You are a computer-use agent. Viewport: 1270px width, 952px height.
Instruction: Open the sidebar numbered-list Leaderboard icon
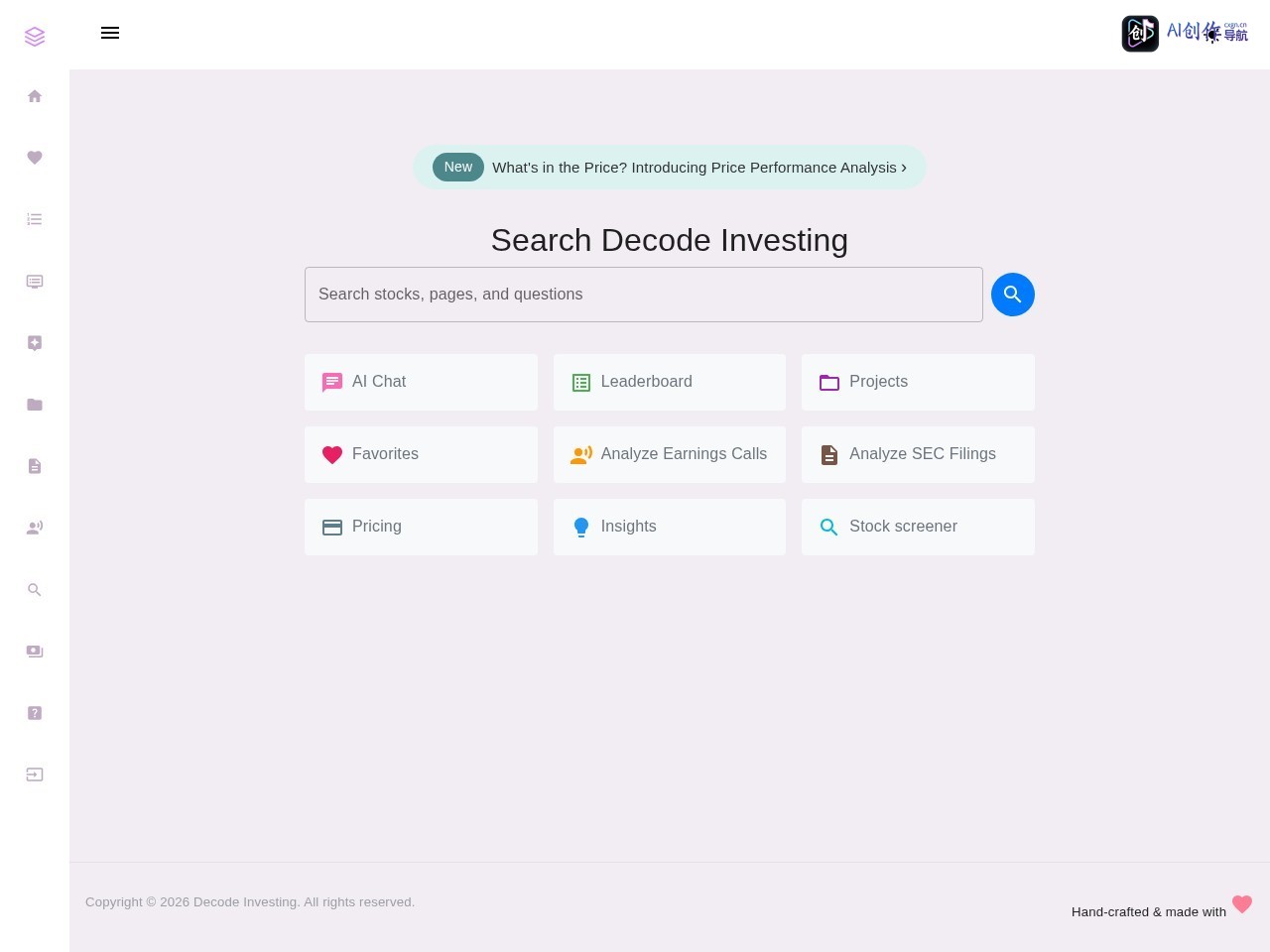[x=35, y=219]
